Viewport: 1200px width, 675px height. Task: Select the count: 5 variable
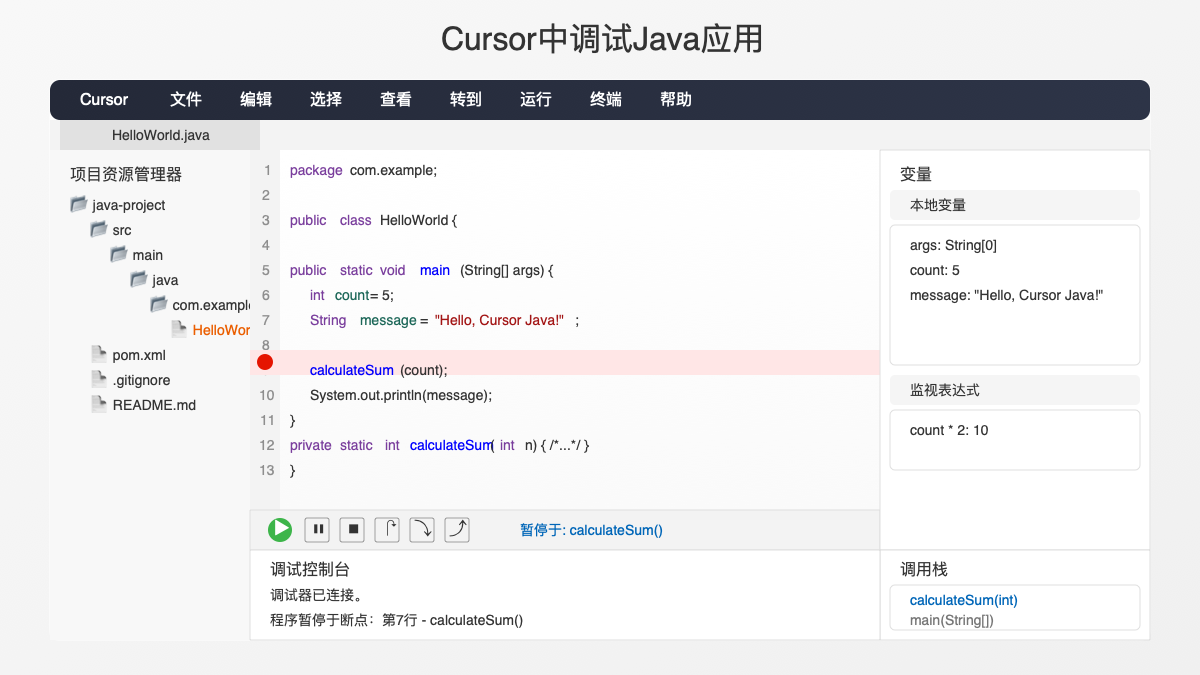point(935,270)
